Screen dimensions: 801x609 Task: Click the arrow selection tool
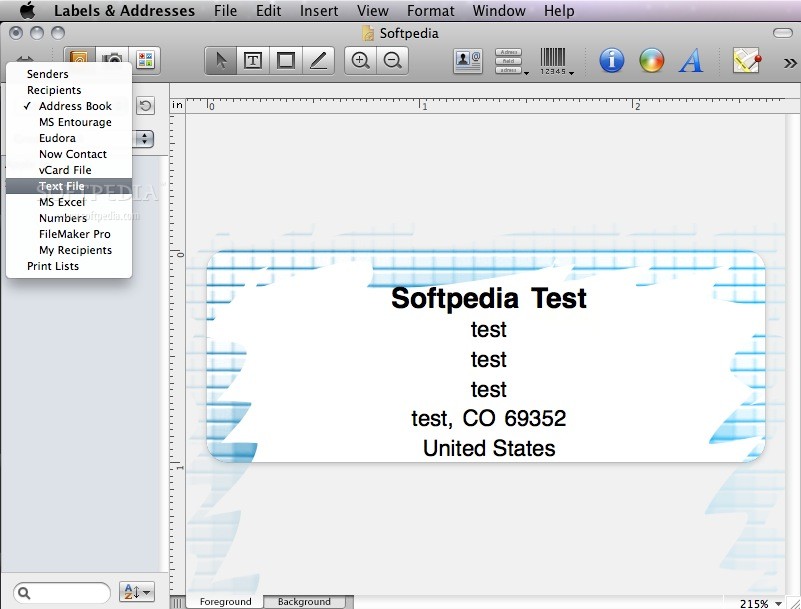(x=220, y=60)
